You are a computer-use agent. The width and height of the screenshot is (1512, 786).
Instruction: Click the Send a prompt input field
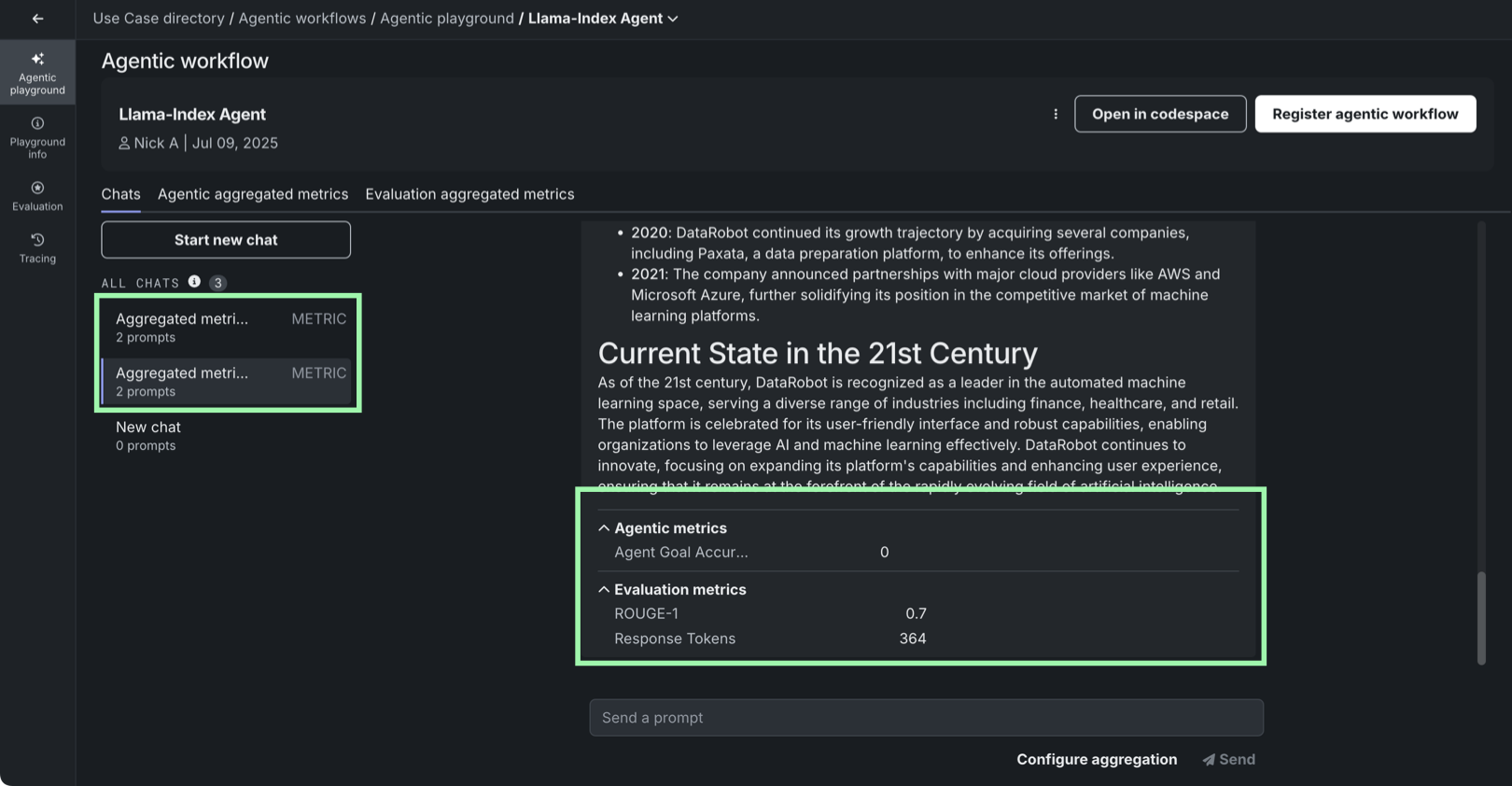pyautogui.click(x=926, y=718)
